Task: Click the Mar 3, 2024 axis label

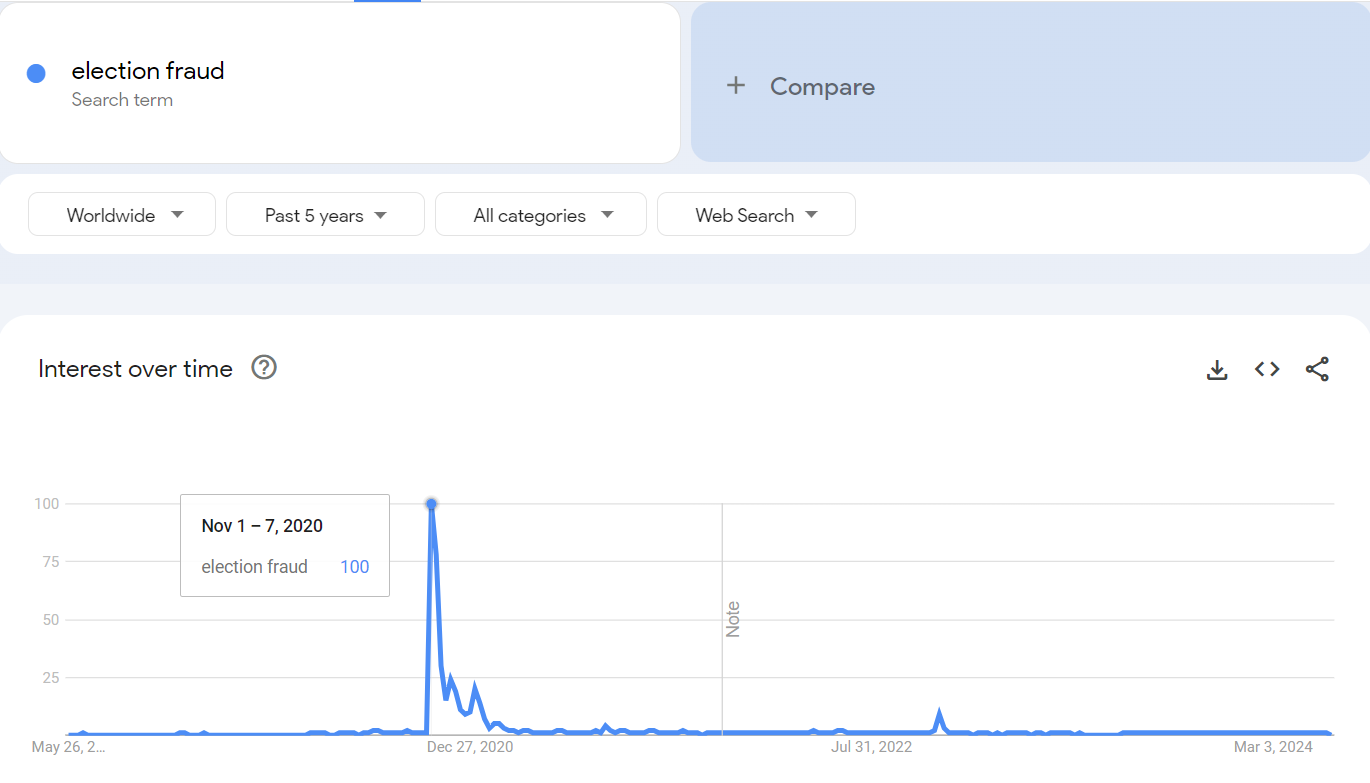Action: coord(1273,747)
